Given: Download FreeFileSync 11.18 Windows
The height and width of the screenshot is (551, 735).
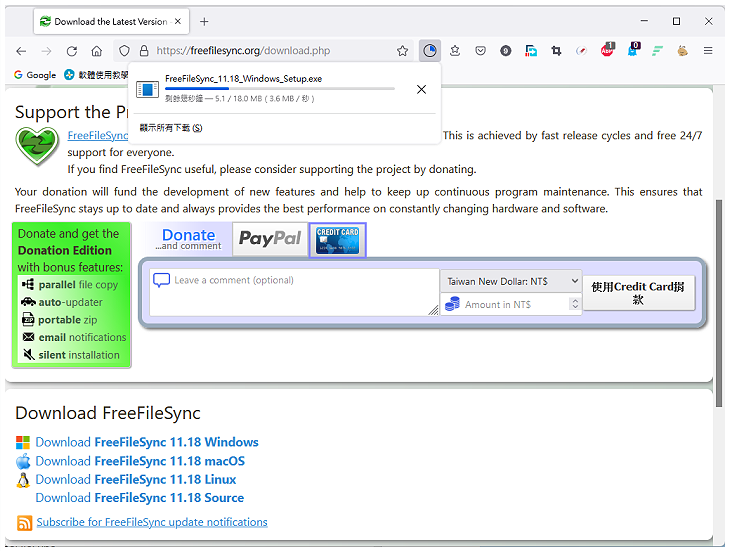Looking at the screenshot, I should point(147,442).
